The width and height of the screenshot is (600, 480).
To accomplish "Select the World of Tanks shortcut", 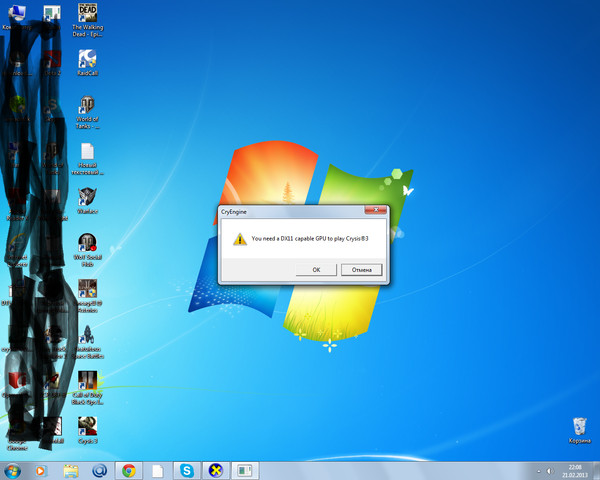I will [x=88, y=113].
